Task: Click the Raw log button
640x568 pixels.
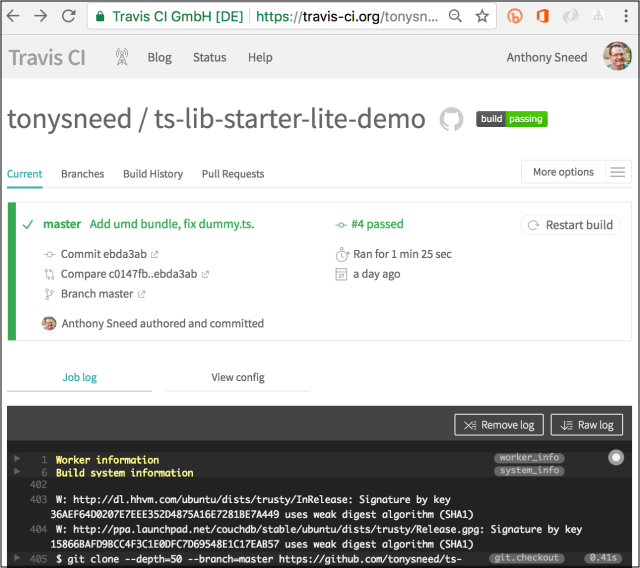Action: coord(588,425)
